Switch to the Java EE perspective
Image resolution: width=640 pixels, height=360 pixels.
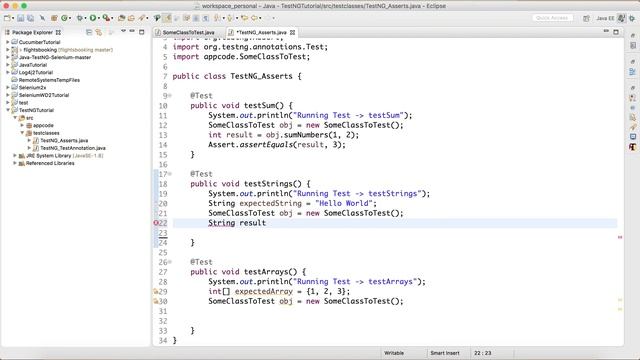(605, 18)
